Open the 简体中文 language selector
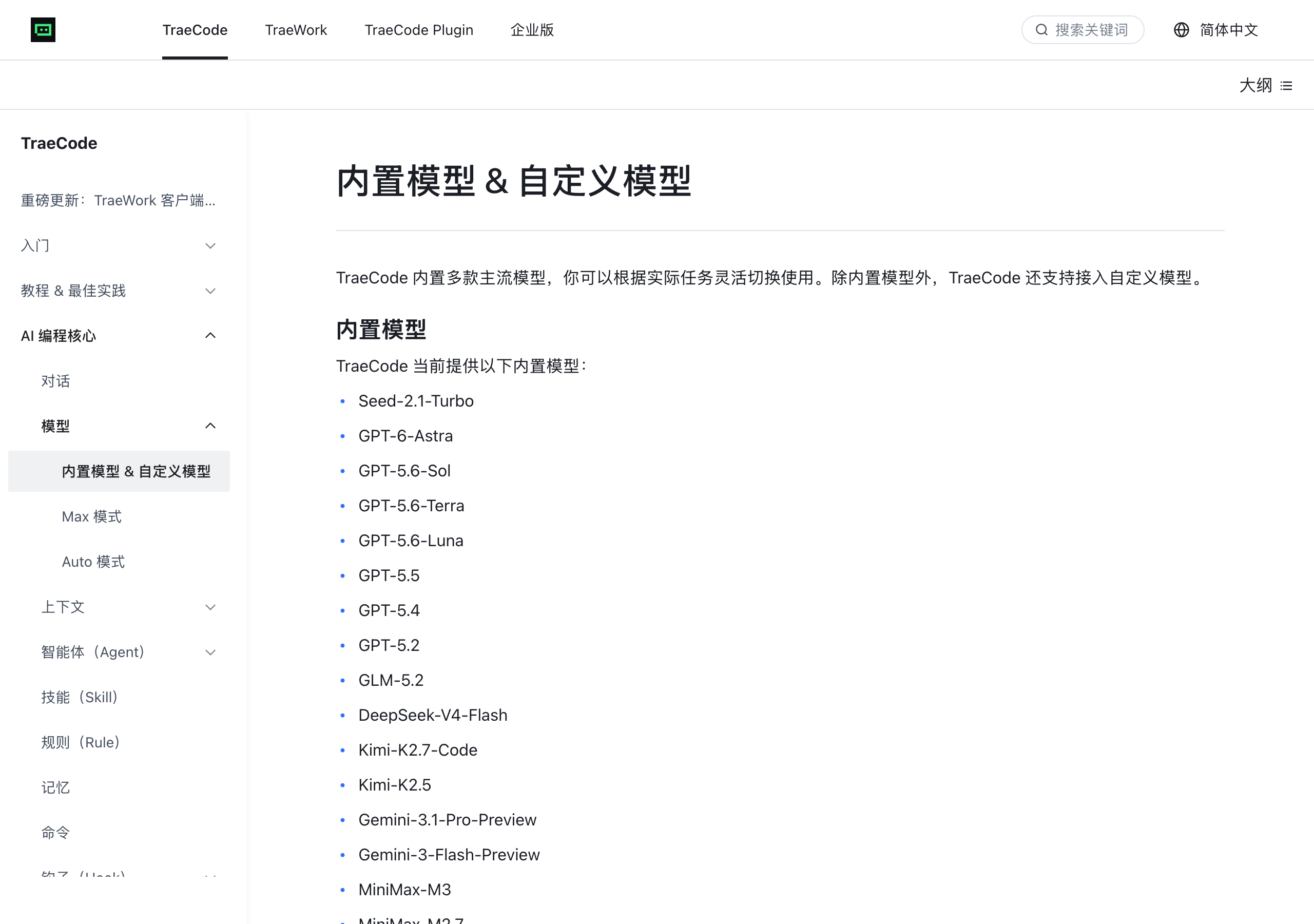The height and width of the screenshot is (924, 1314). (x=1229, y=30)
